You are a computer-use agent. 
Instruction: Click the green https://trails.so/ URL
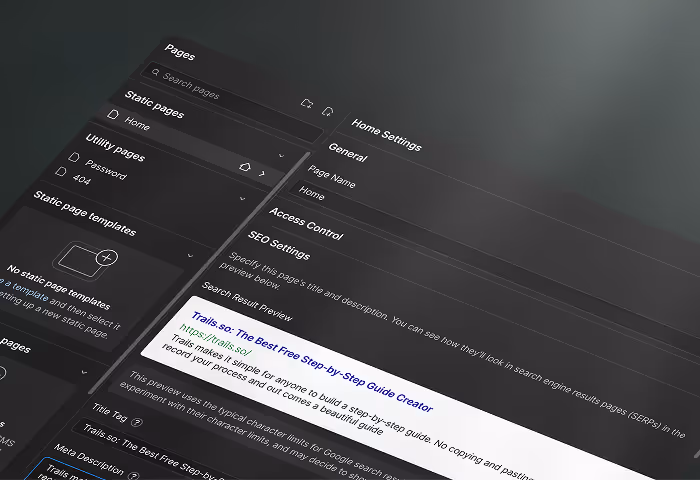216,340
